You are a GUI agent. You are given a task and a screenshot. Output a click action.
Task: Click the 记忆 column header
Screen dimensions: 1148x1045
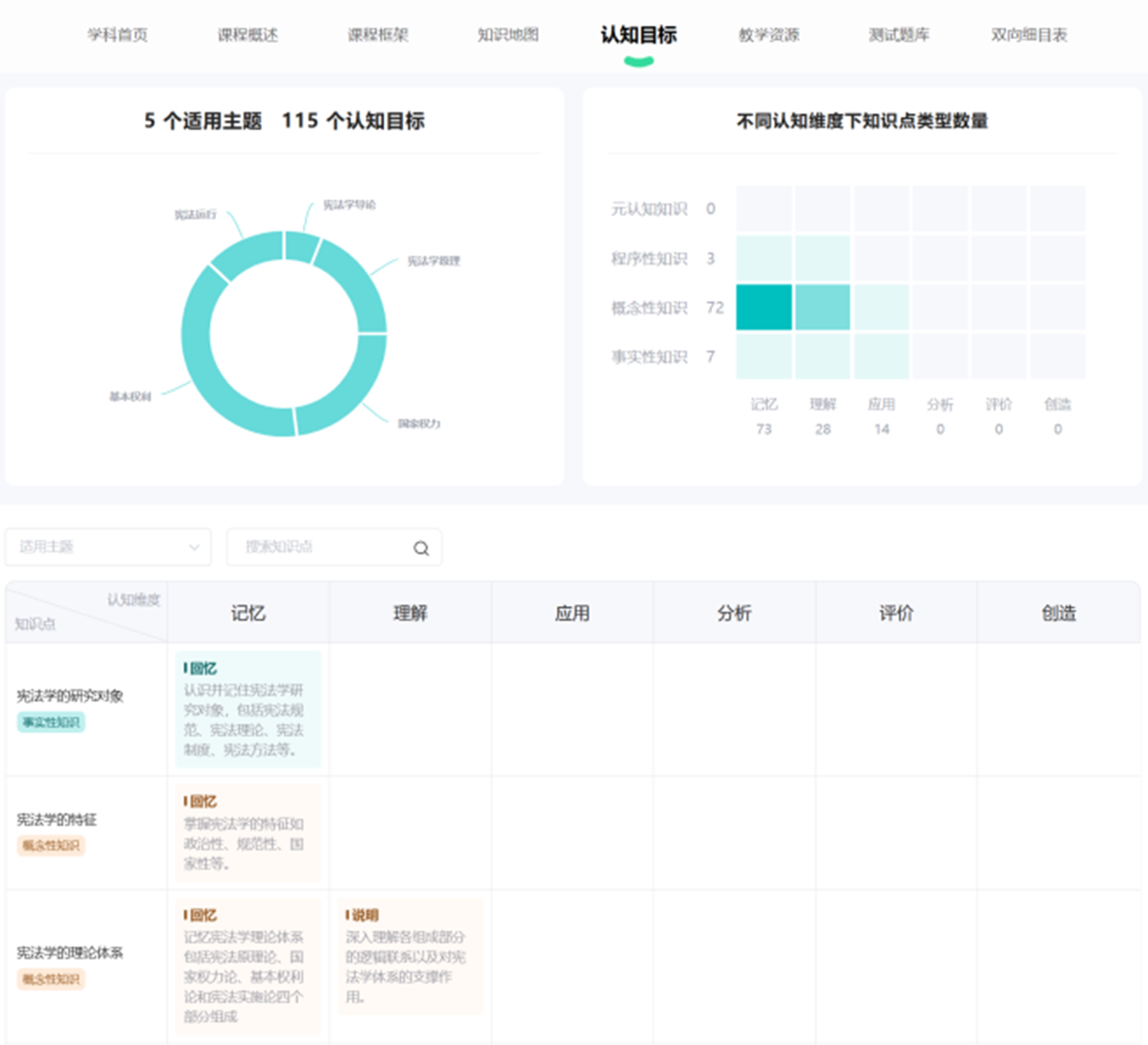(x=248, y=613)
